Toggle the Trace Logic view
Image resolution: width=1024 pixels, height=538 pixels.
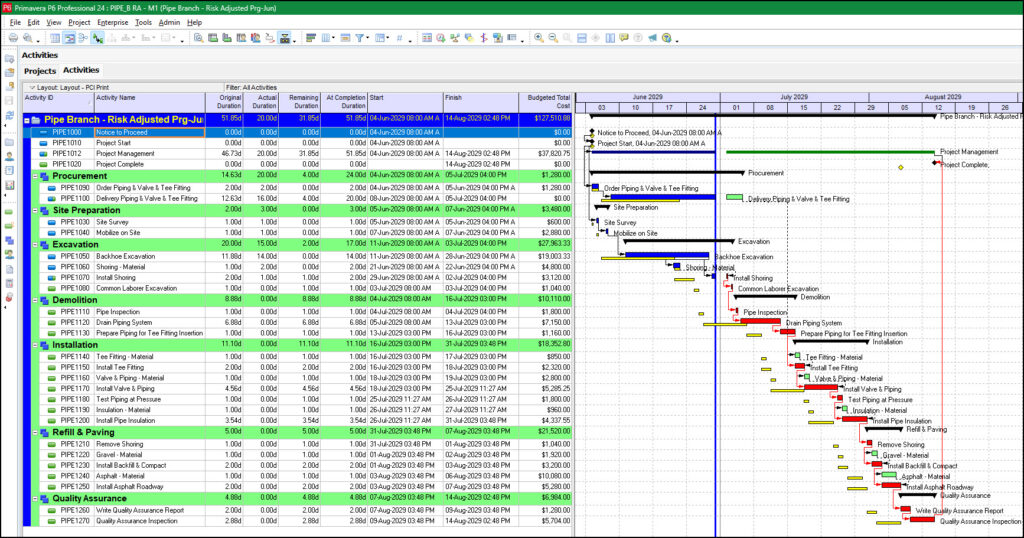270,38
